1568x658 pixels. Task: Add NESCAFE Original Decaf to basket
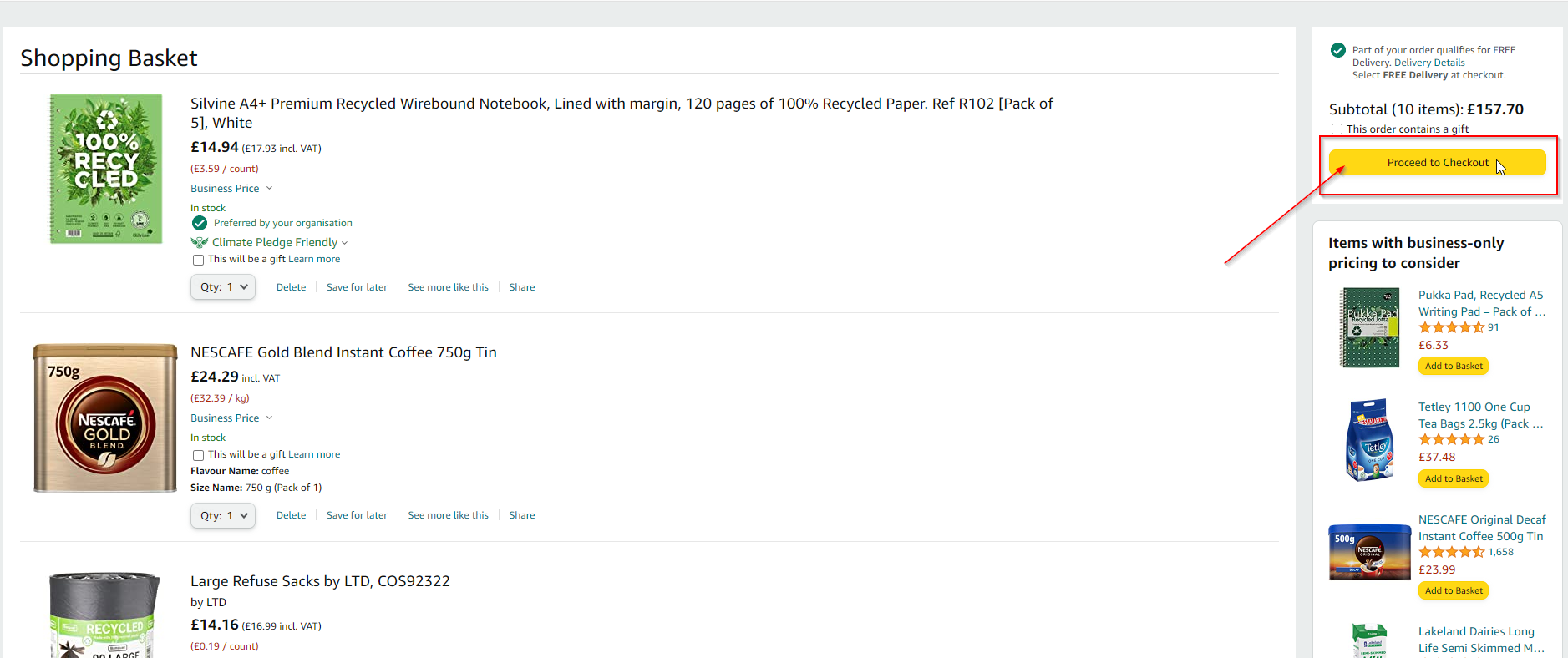point(1454,591)
